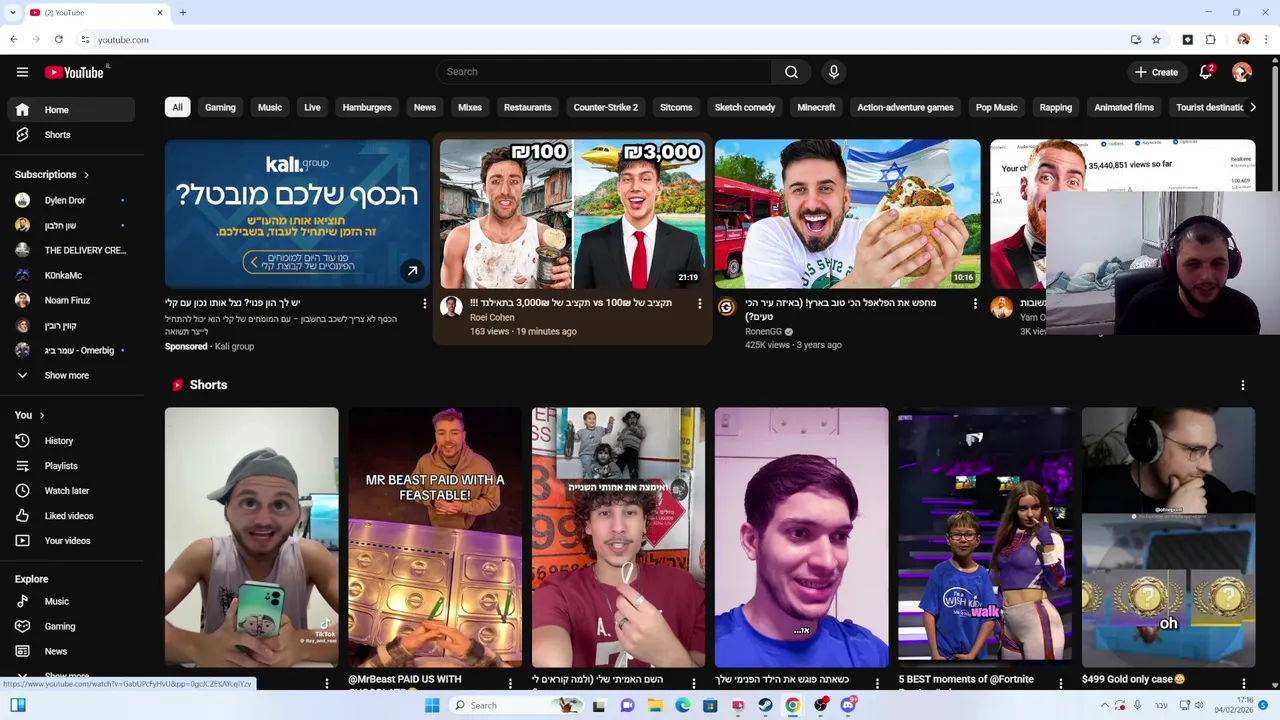Open Noam Firuz subscription channel
This screenshot has height=720, width=1280.
point(70,300)
